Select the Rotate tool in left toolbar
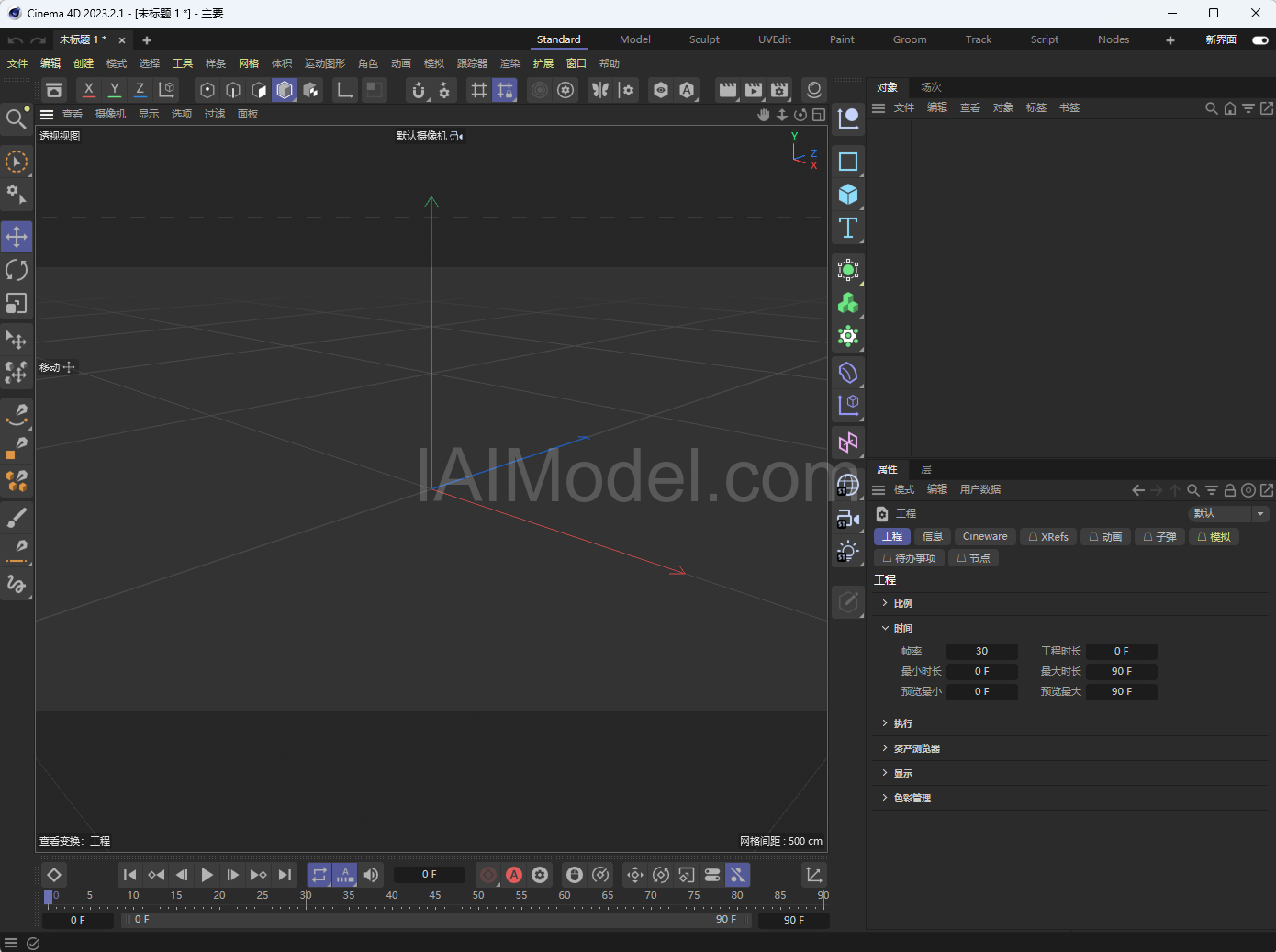 [17, 270]
